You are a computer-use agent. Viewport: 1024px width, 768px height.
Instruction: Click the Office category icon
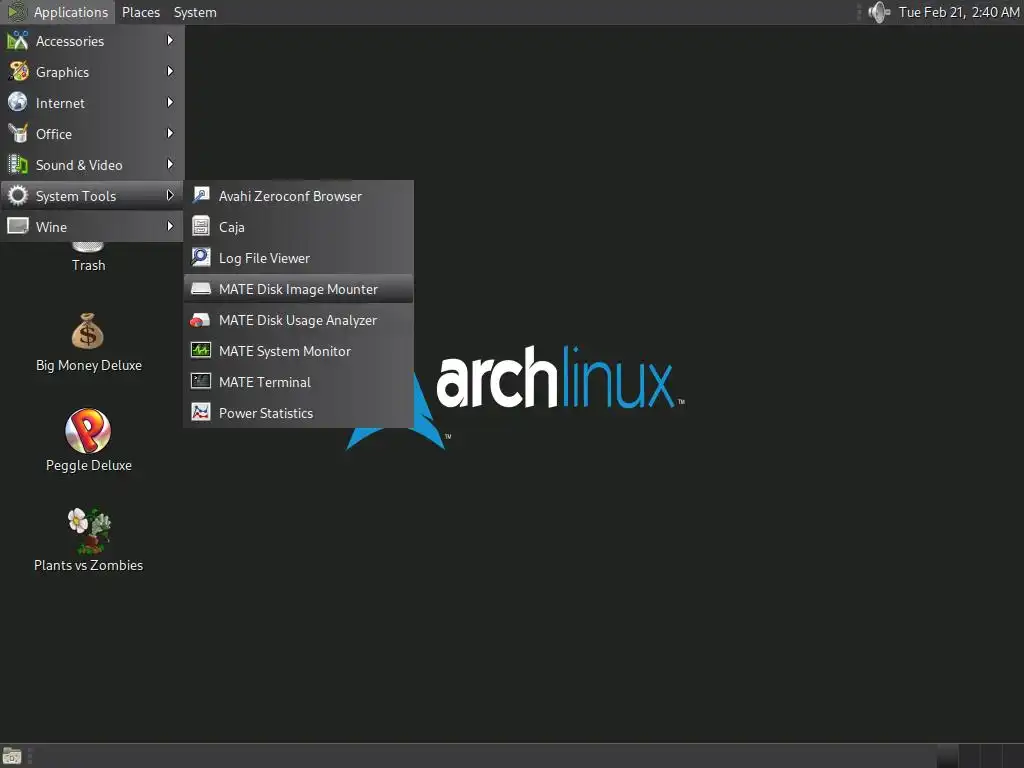(18, 133)
